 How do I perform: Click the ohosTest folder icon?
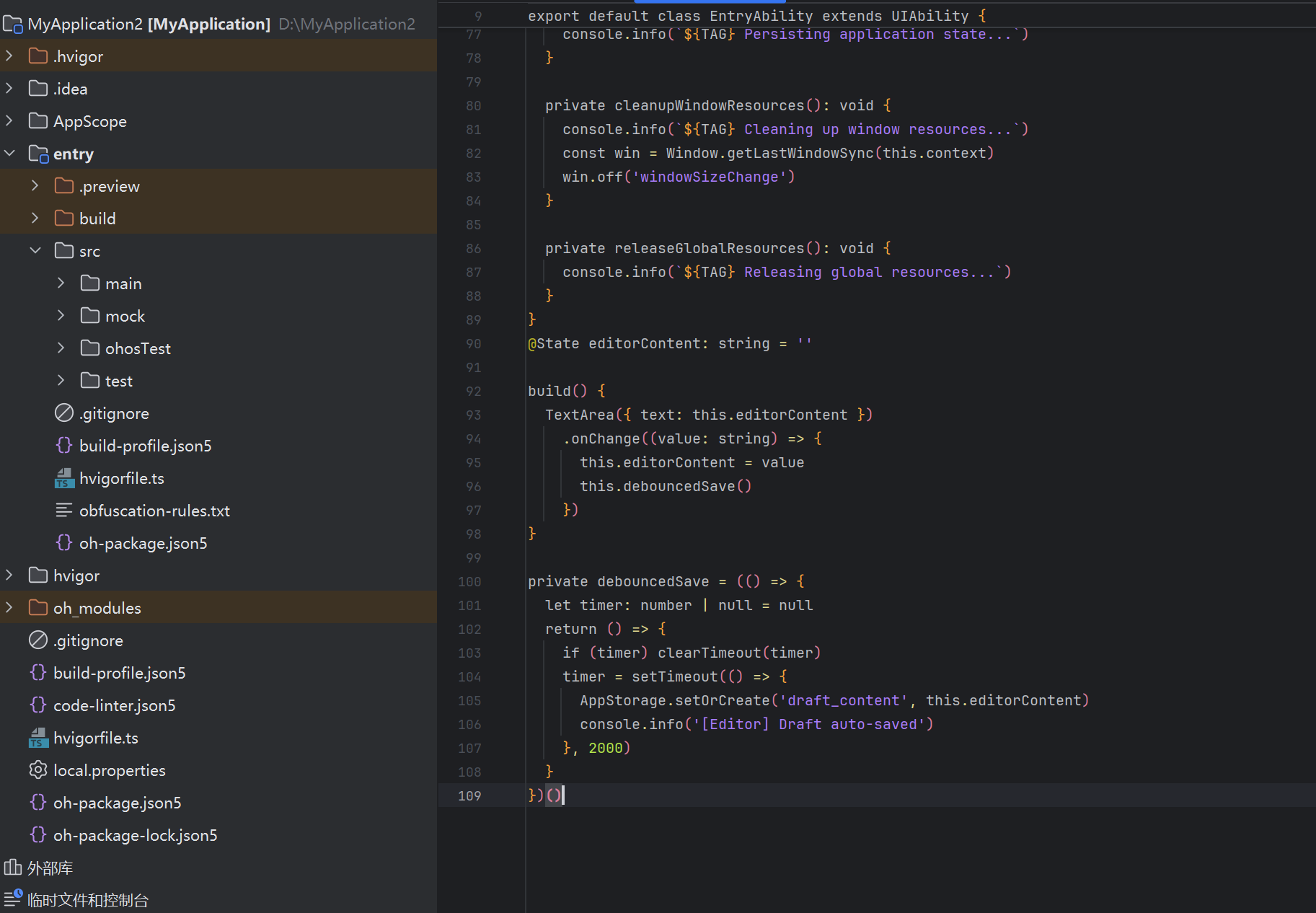point(90,348)
